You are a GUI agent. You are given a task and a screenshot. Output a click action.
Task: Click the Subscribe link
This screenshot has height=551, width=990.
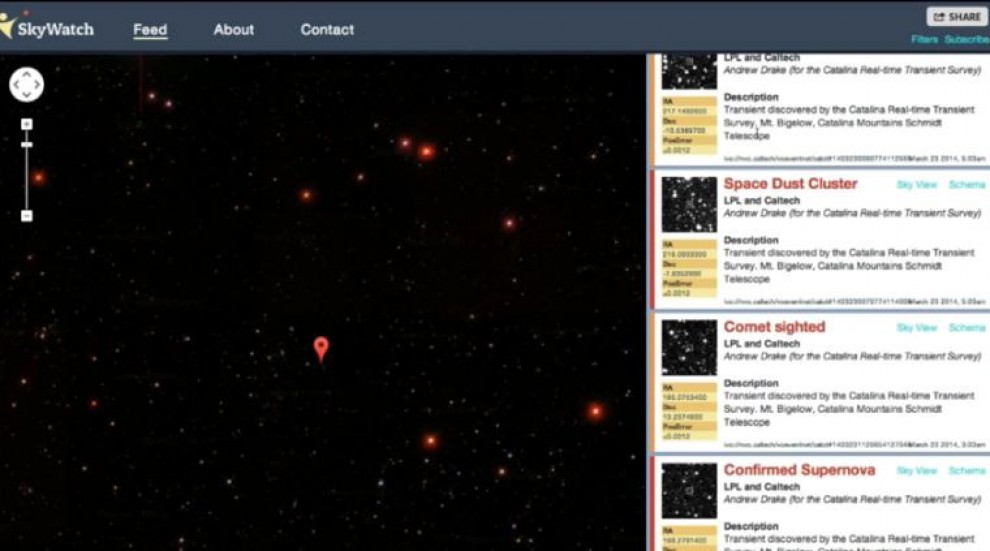point(967,39)
